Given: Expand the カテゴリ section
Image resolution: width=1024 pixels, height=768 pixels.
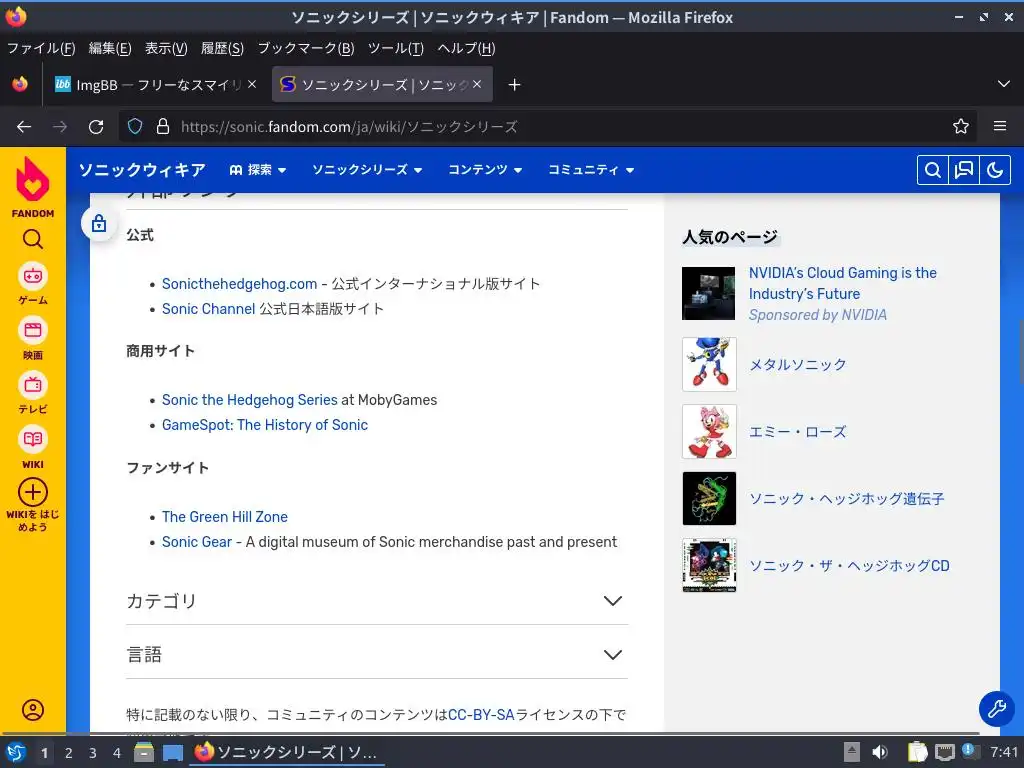Looking at the screenshot, I should coord(377,601).
